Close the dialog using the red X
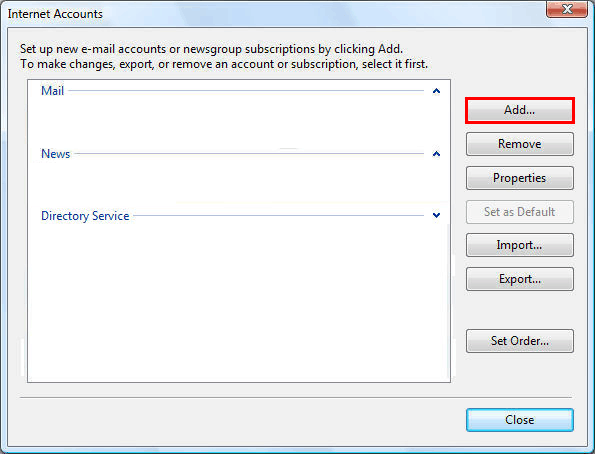Viewport: 595px width, 454px height. 567,9
